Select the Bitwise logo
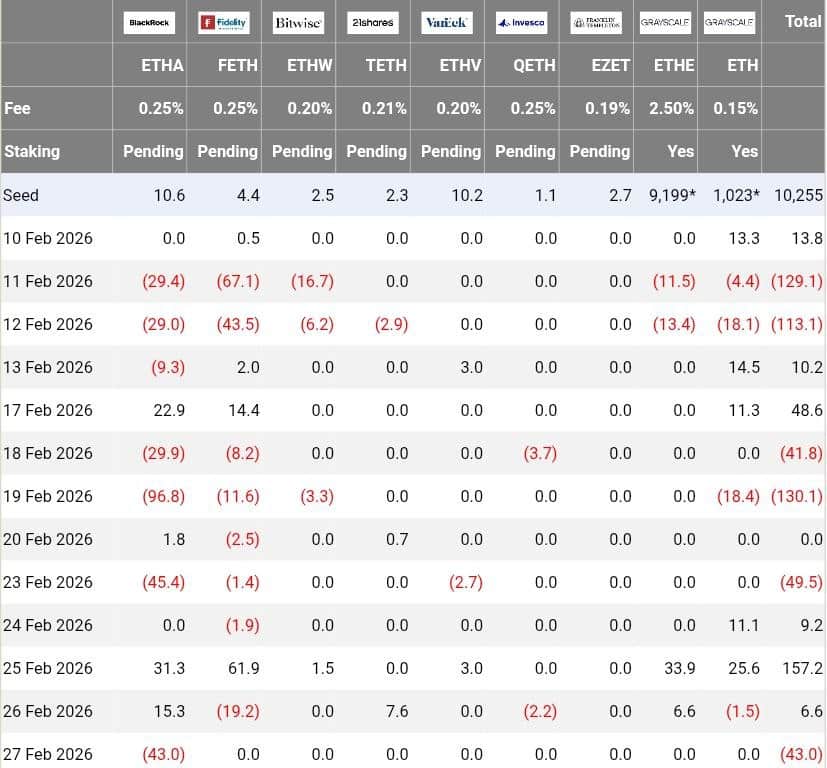 298,22
